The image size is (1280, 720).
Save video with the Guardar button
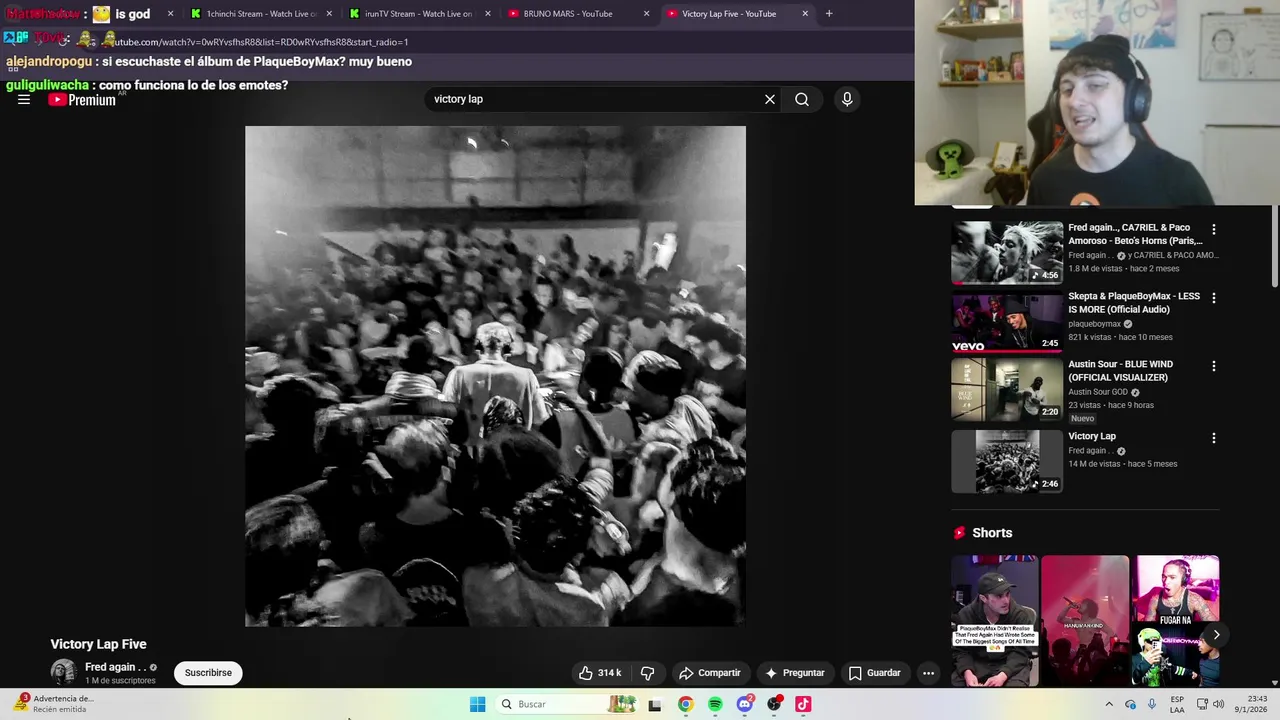[x=875, y=673]
